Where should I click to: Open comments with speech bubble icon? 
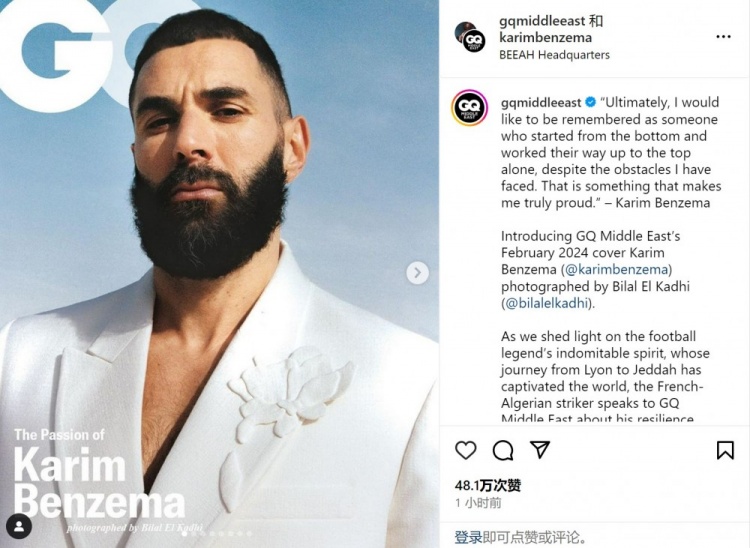(503, 450)
